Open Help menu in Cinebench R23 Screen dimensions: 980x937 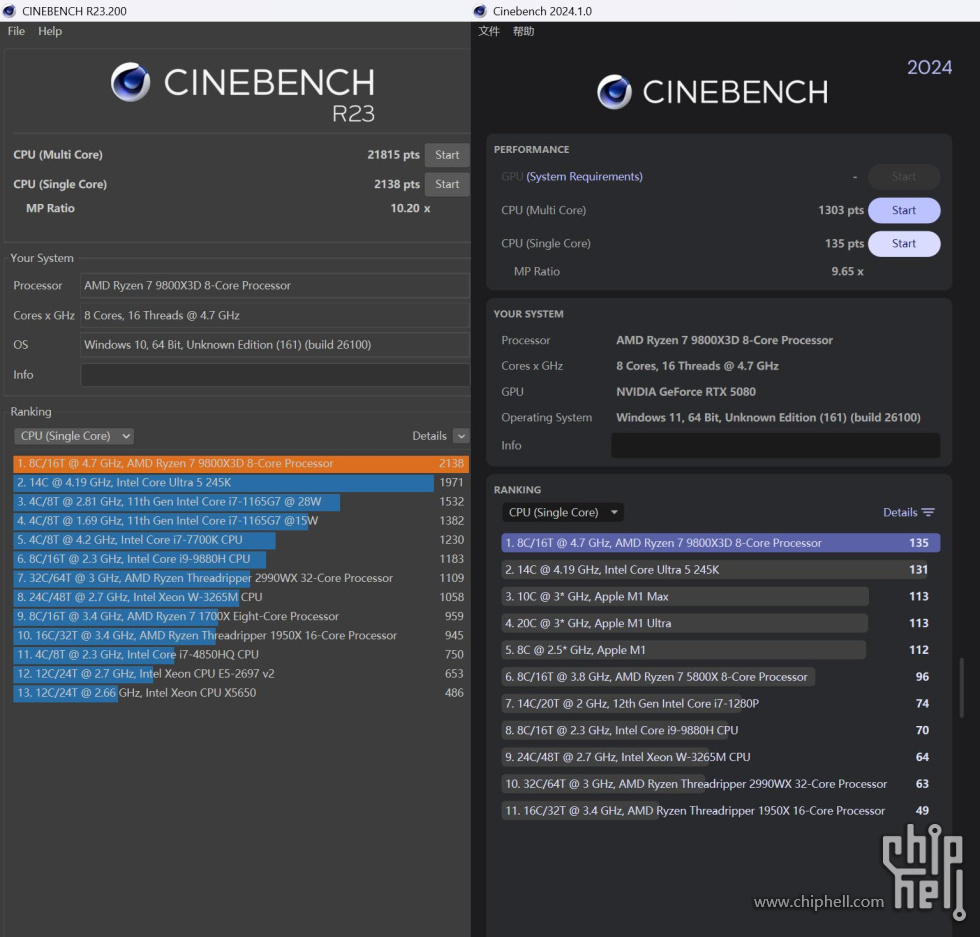[50, 31]
